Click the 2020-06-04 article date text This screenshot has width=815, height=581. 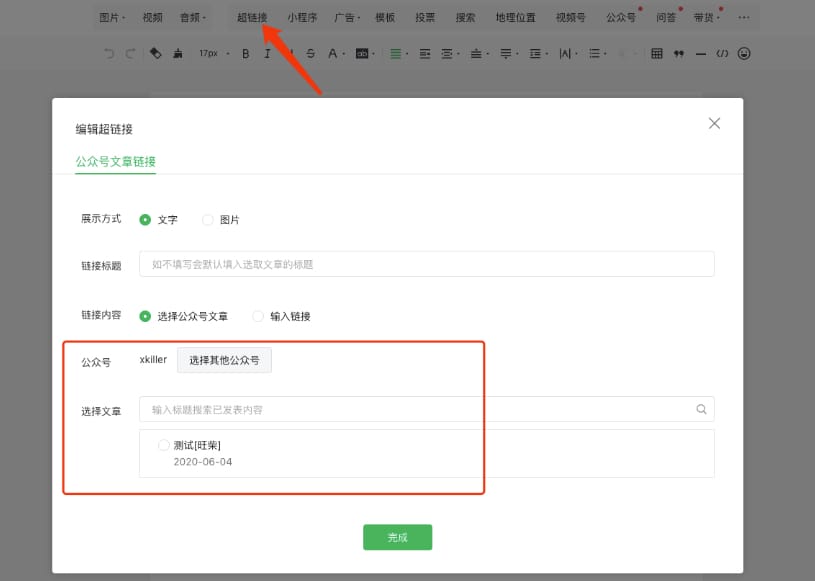click(x=203, y=462)
